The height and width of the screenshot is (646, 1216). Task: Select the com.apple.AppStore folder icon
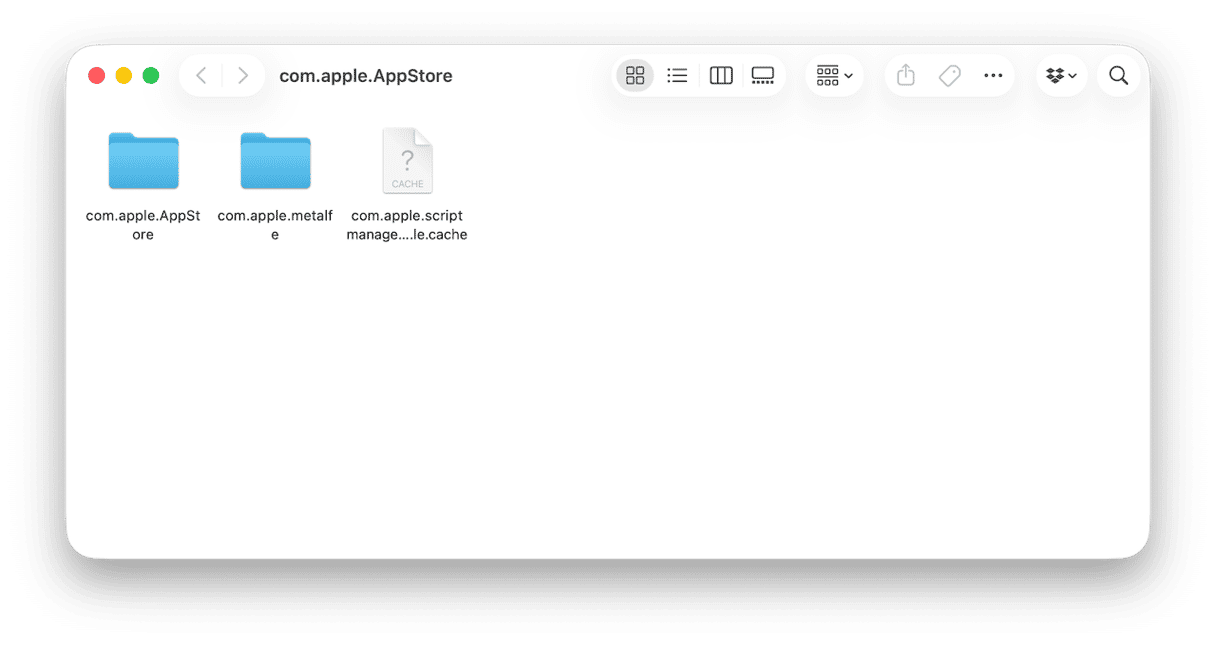coord(143,160)
